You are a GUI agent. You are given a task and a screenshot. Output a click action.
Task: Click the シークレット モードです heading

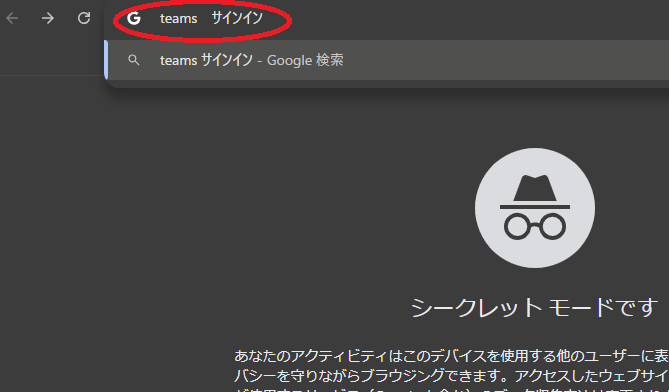point(534,307)
